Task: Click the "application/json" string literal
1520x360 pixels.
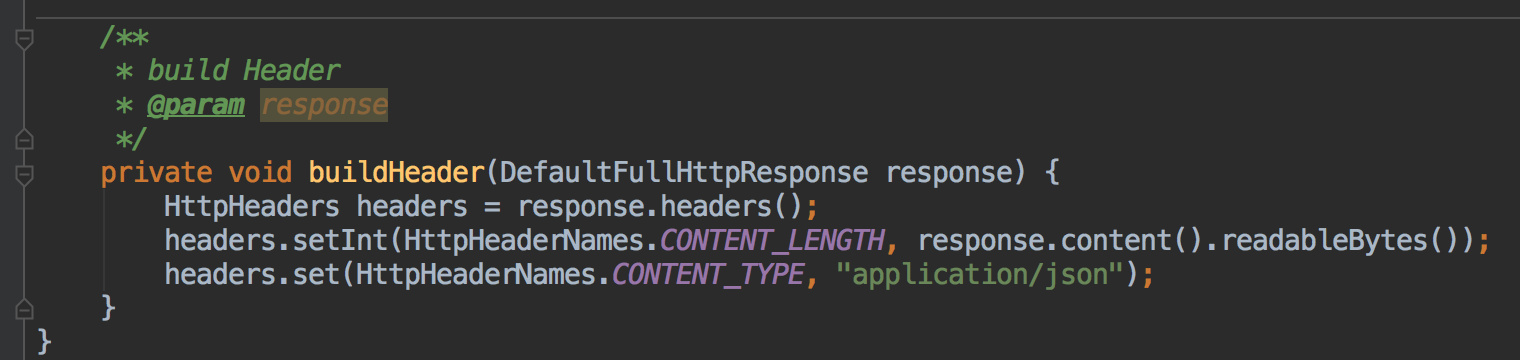Action: (984, 274)
